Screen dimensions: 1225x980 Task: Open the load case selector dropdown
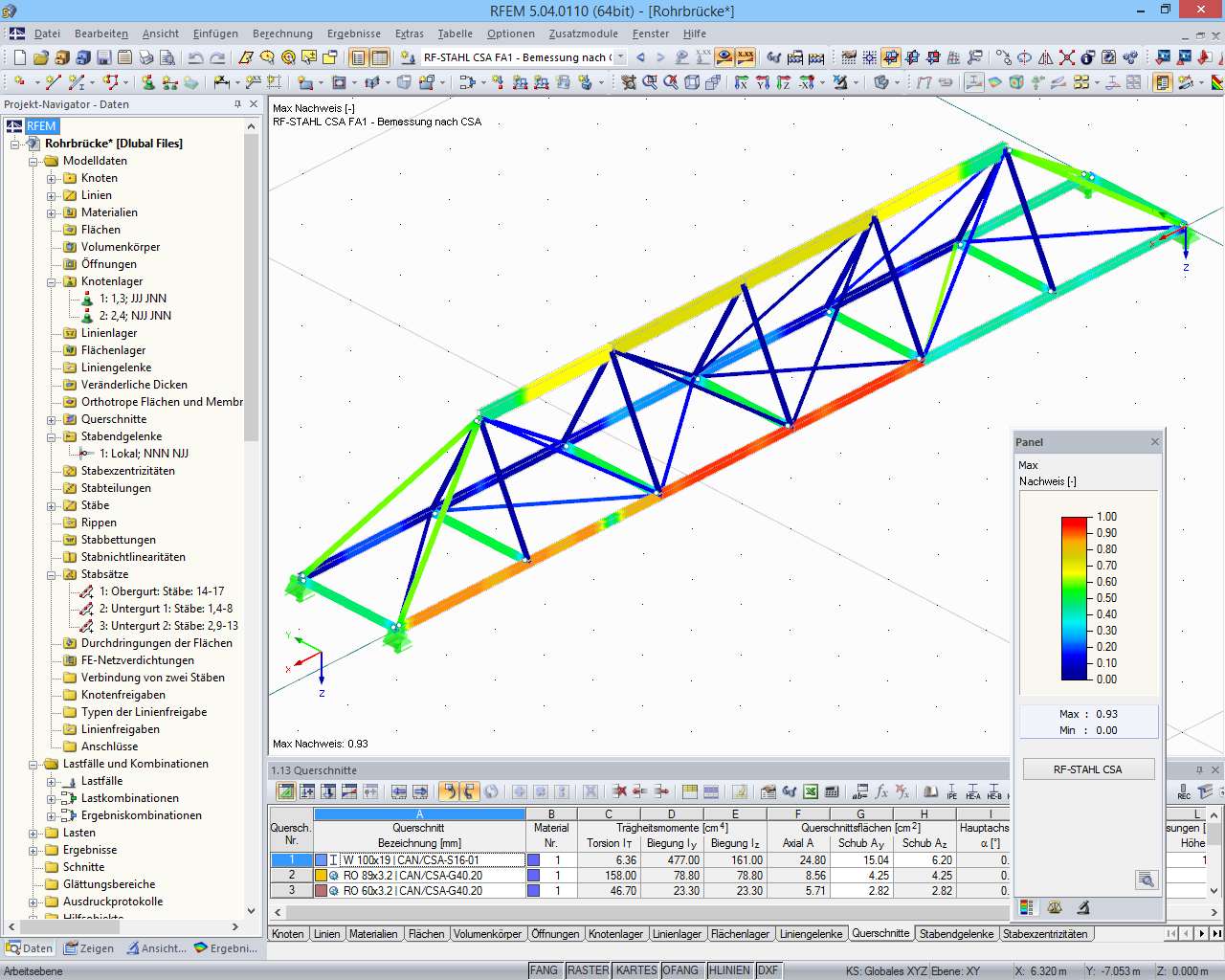[x=620, y=57]
